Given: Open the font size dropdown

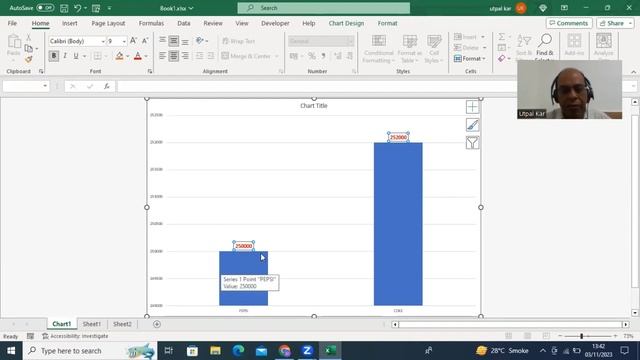Looking at the screenshot, I should [x=124, y=41].
